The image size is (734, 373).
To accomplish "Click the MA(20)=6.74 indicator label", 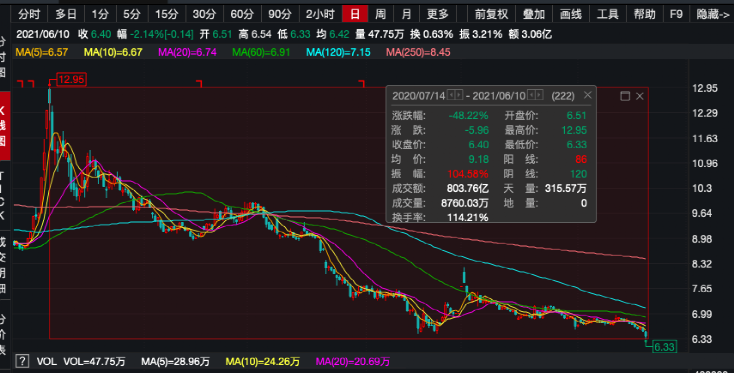I will click(x=187, y=52).
